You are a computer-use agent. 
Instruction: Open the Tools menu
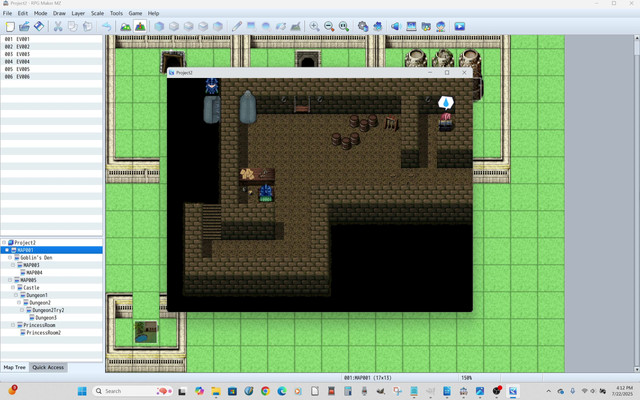tap(116, 13)
